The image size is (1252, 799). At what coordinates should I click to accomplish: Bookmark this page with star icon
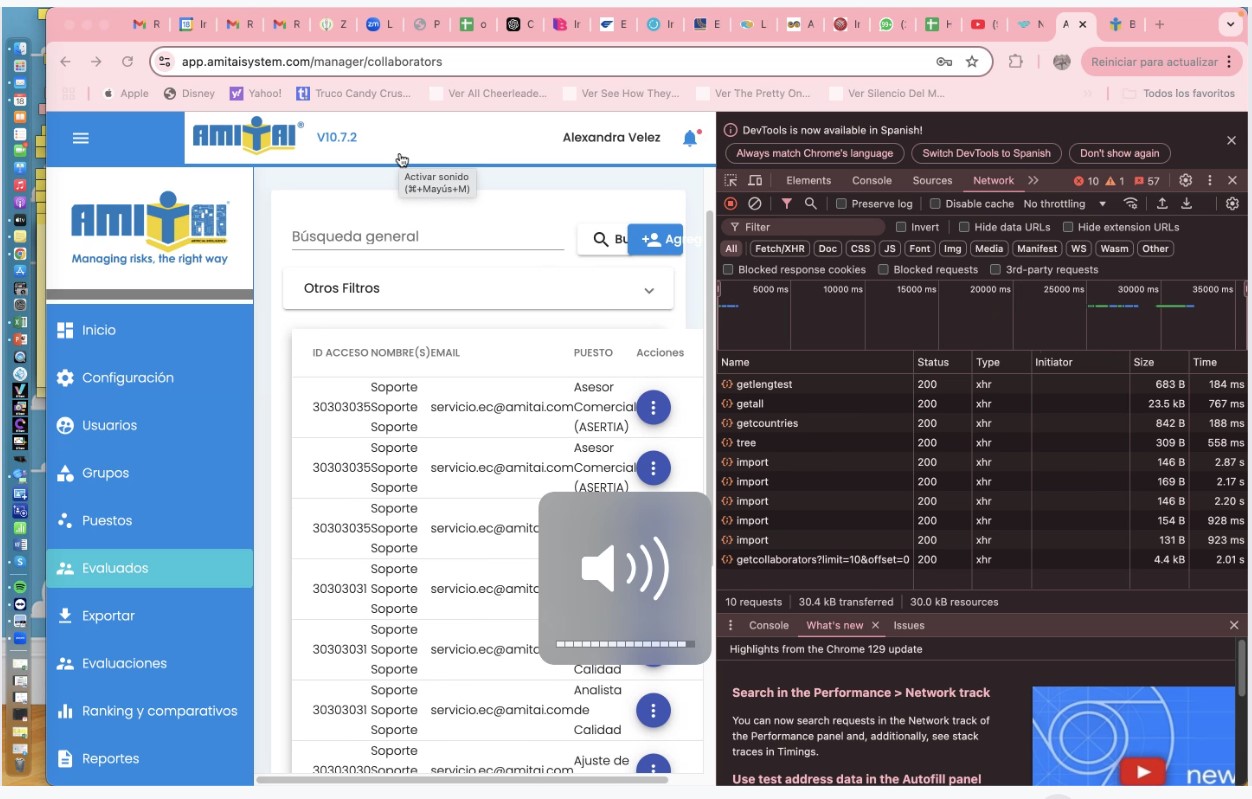click(x=971, y=62)
